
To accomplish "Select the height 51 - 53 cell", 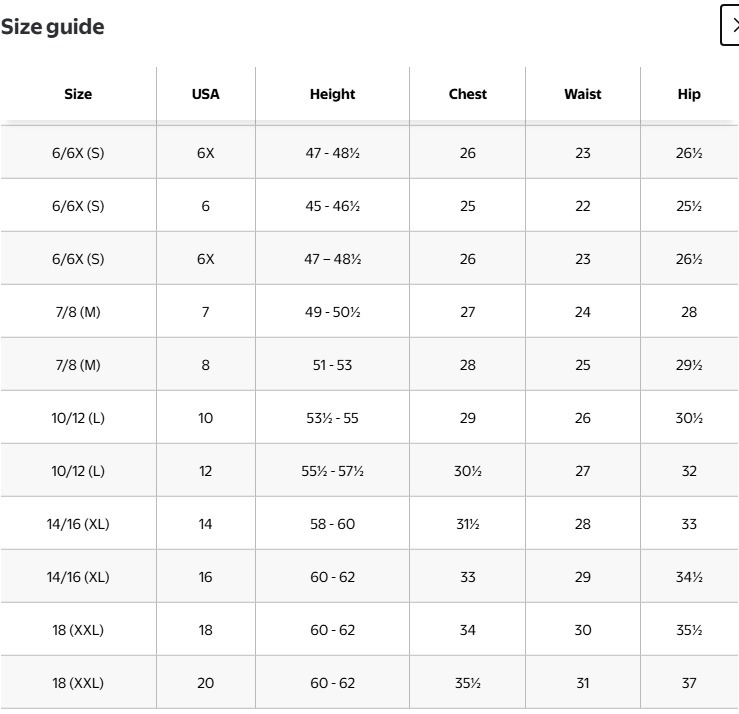I will coord(332,365).
